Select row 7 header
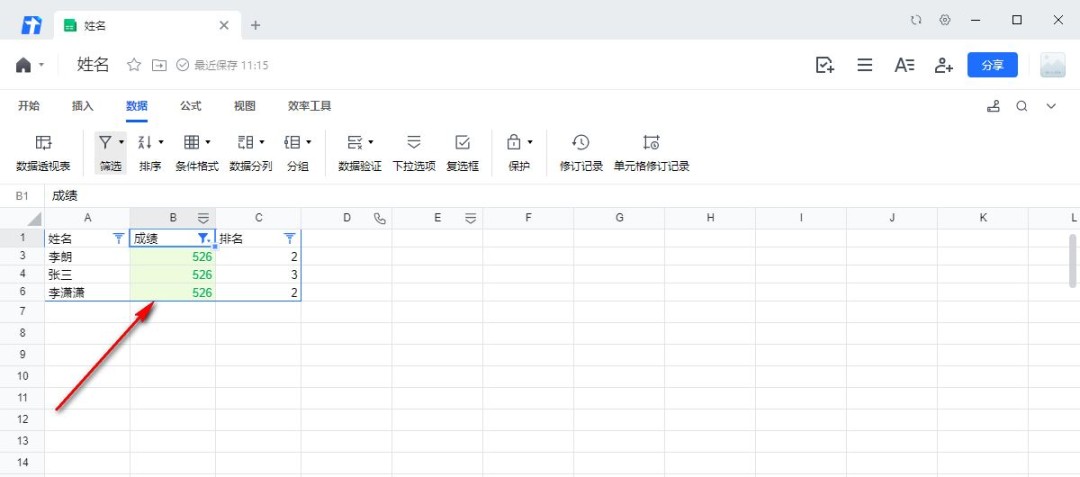The height and width of the screenshot is (477, 1080). coord(22,312)
